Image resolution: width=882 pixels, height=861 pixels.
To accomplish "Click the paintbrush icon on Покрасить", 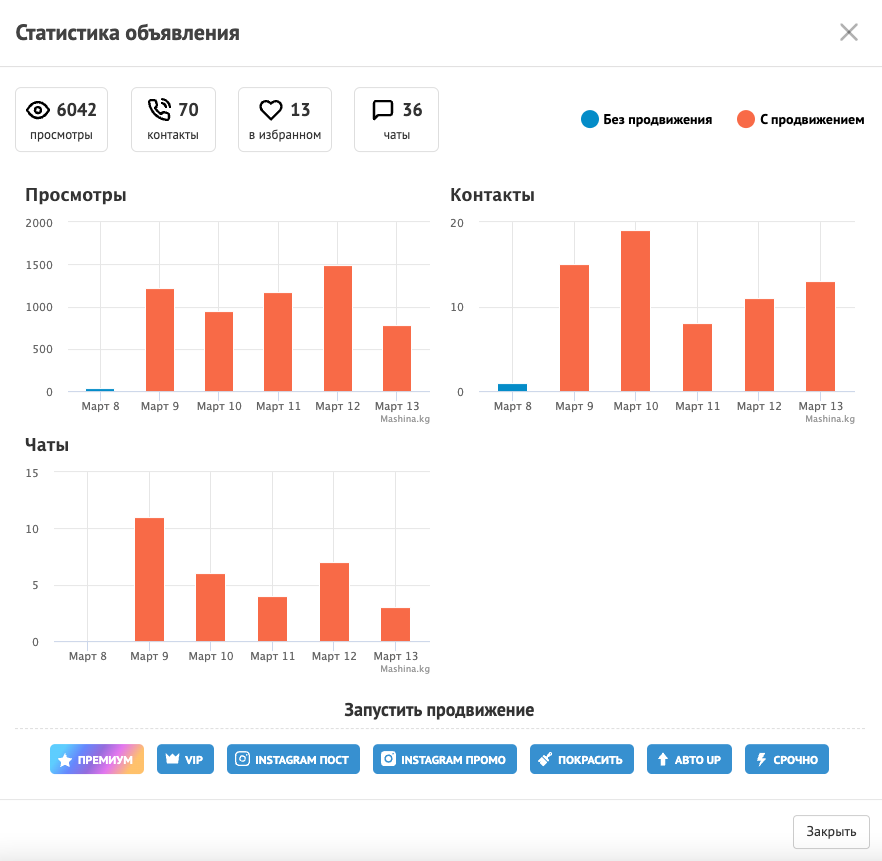I will pos(545,759).
